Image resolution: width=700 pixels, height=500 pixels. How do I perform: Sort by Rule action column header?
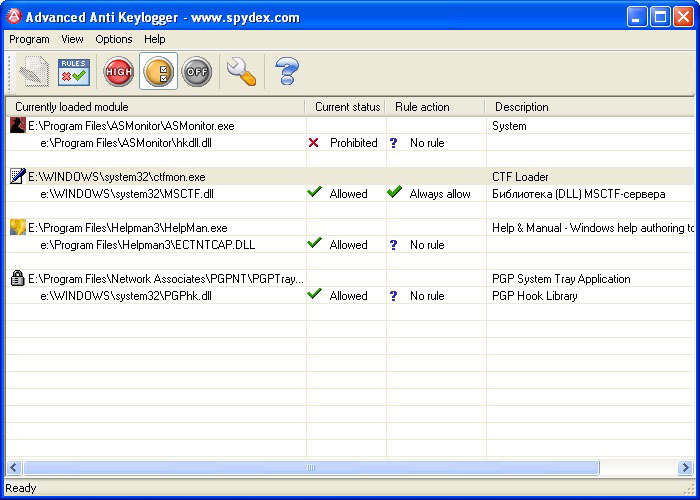pyautogui.click(x=435, y=107)
